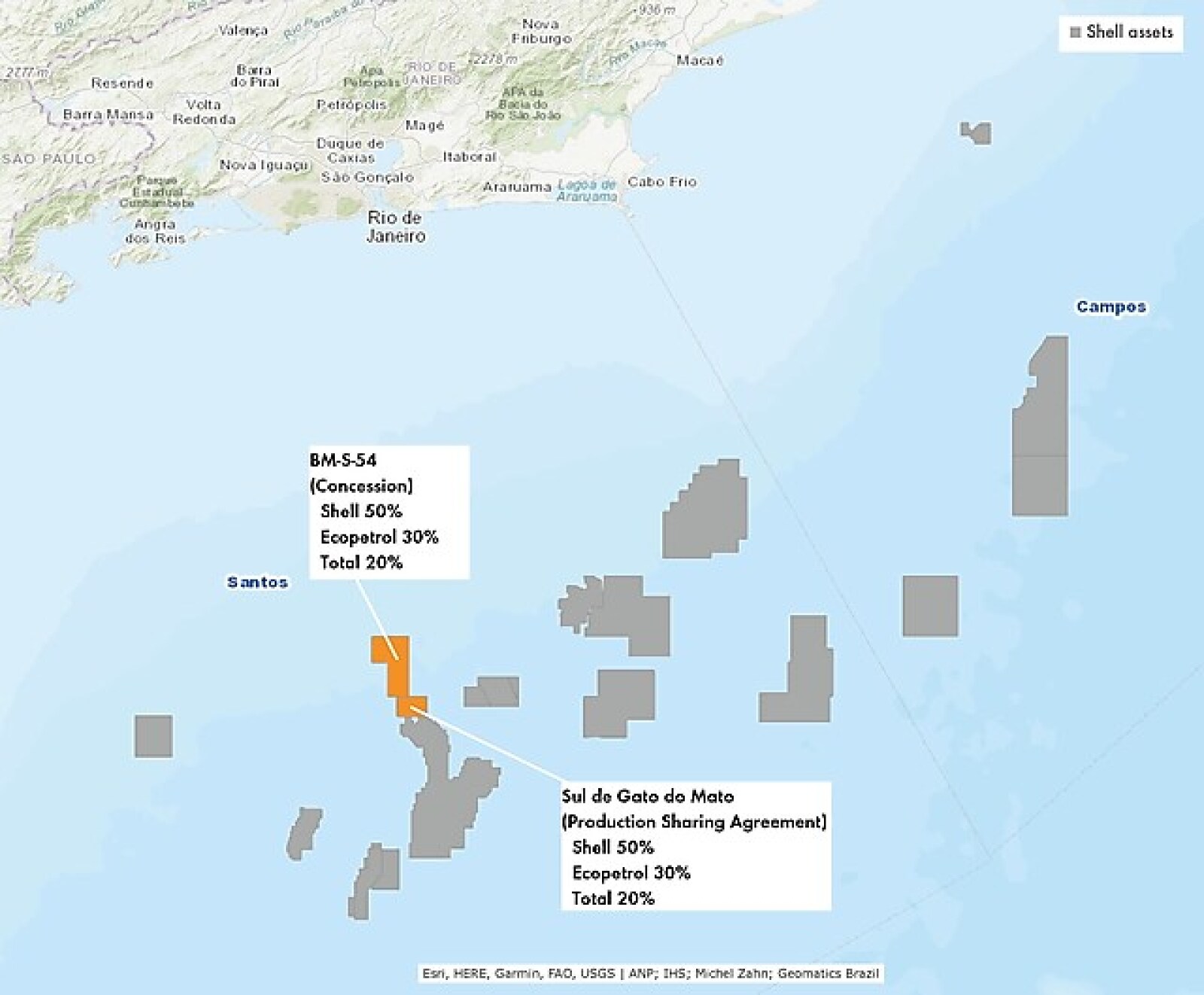Screen dimensions: 1204x995
Task: Select the square gray asset near the basin boundary line
Action: click(932, 606)
